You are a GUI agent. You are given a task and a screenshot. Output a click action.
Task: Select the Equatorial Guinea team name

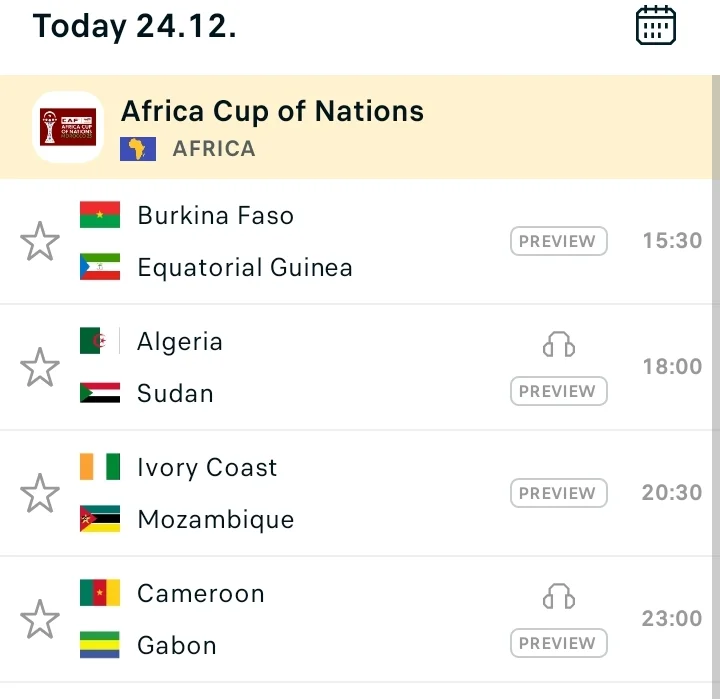coord(244,267)
